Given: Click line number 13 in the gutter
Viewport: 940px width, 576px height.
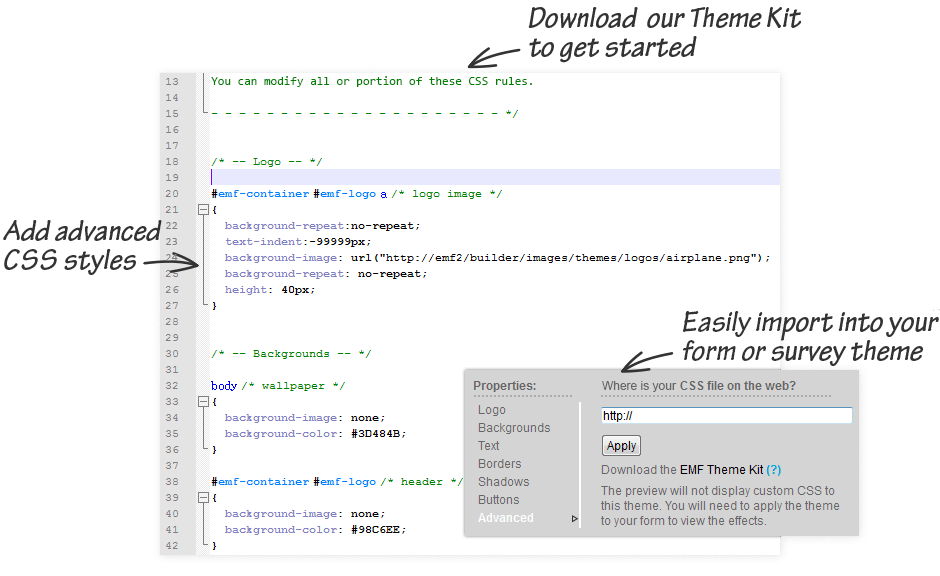Looking at the screenshot, I should point(172,82).
